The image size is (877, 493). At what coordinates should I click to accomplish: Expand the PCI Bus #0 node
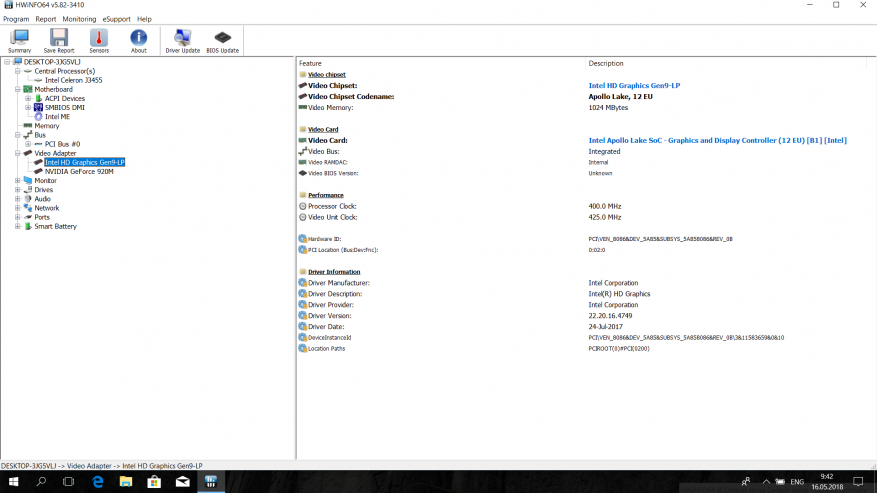(28, 144)
